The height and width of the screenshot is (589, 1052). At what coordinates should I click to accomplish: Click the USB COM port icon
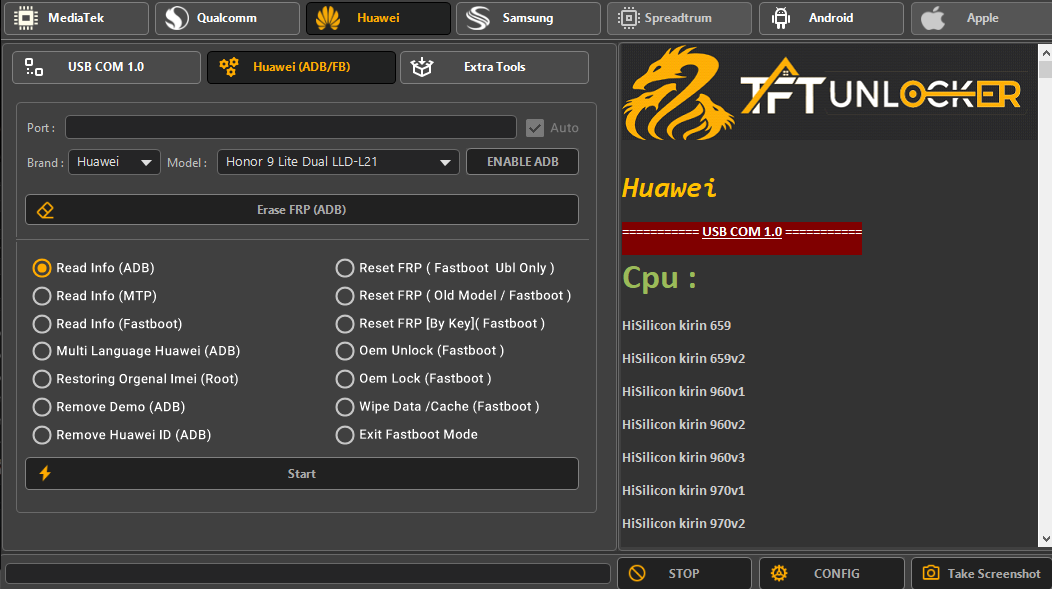coord(34,66)
